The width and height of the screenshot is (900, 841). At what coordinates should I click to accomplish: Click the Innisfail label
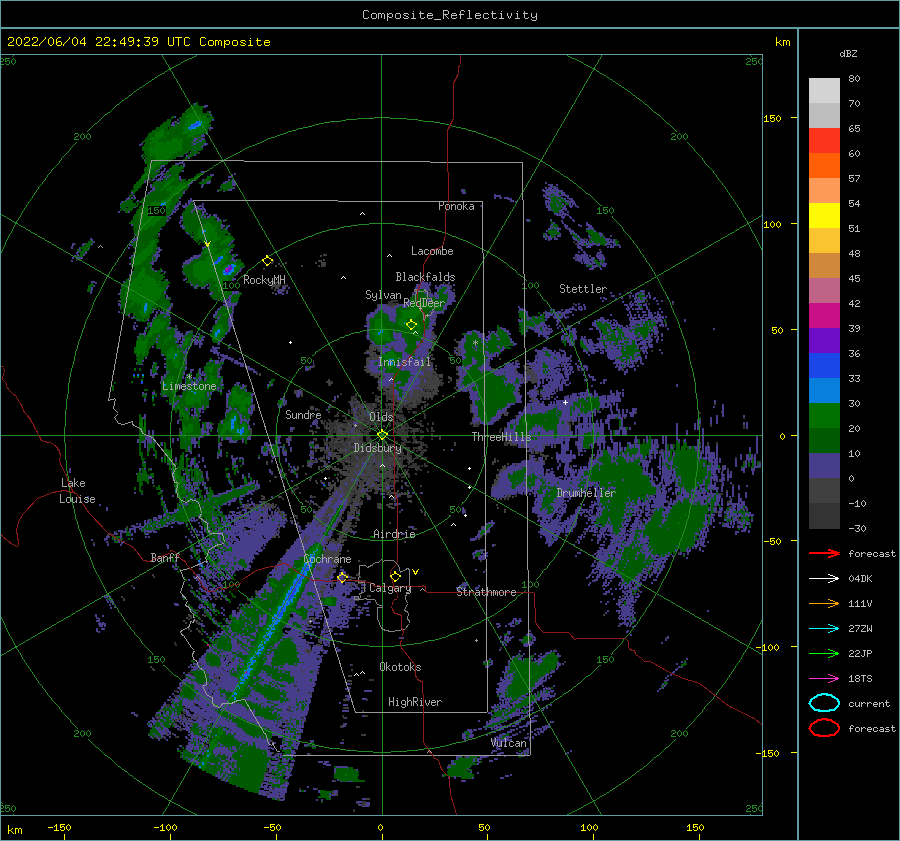point(405,362)
